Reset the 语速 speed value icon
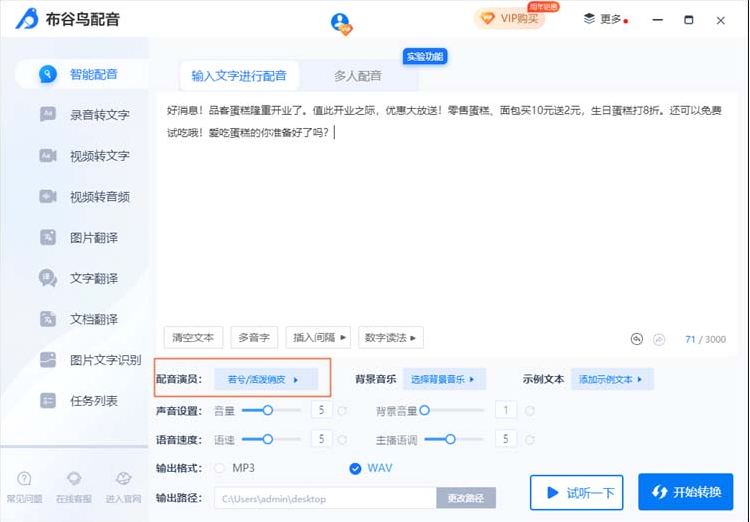Image resolution: width=750 pixels, height=522 pixels. 342,440
